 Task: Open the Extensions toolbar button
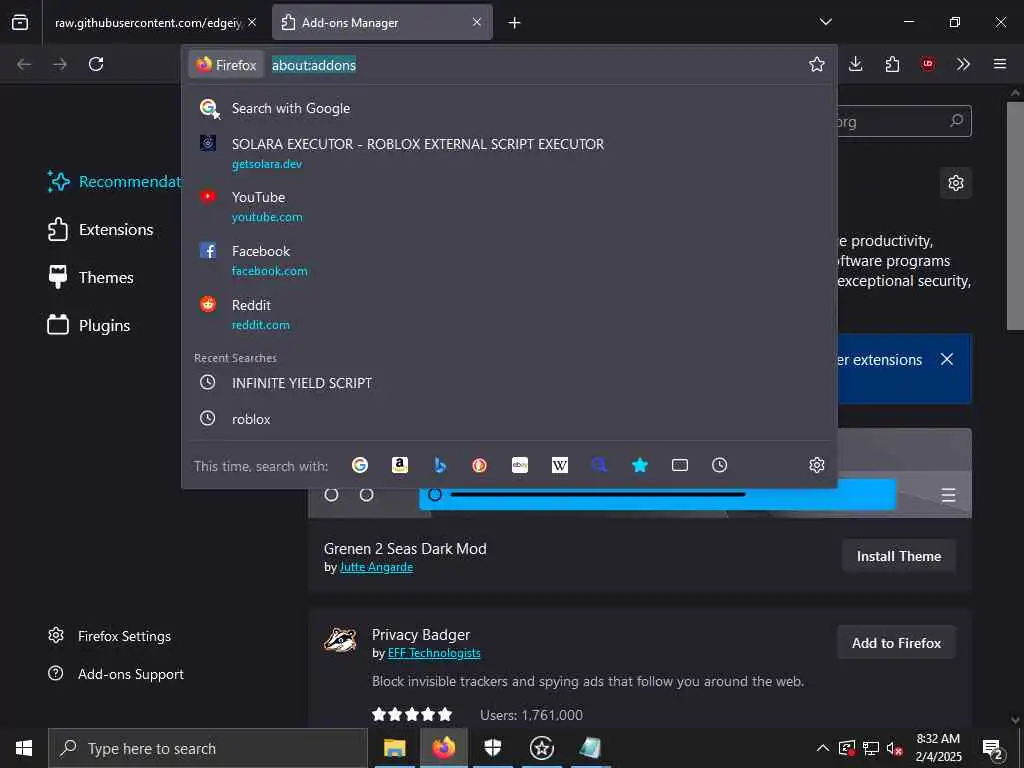[x=892, y=64]
